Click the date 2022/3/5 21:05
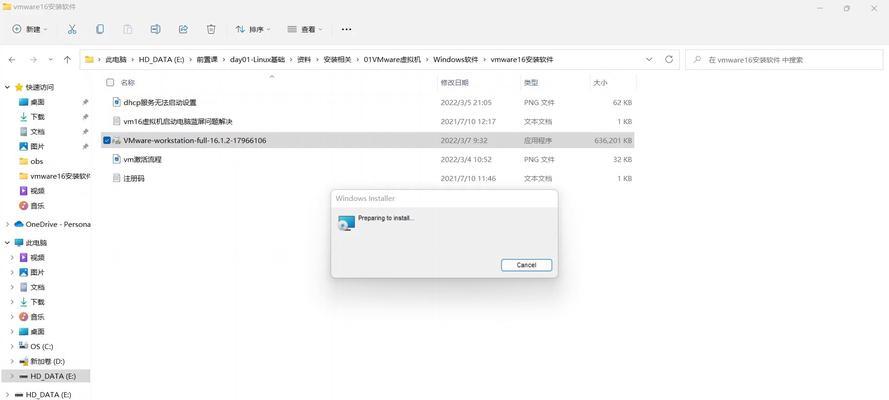The image size is (889, 400). (466, 103)
